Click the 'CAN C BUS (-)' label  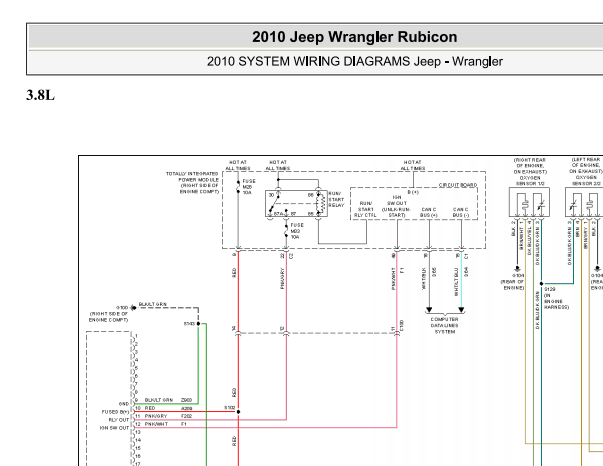[461, 212]
